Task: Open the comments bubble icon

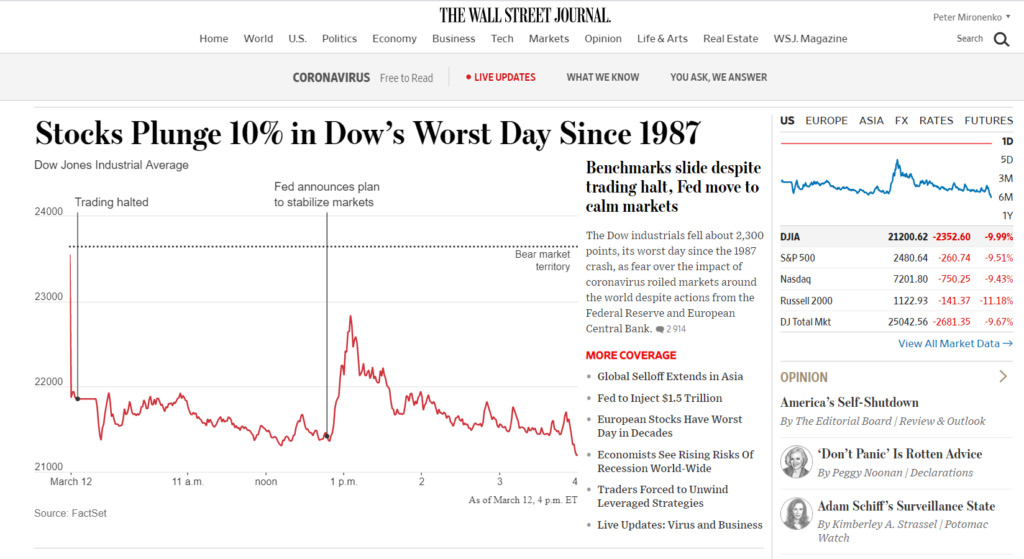Action: (x=660, y=329)
